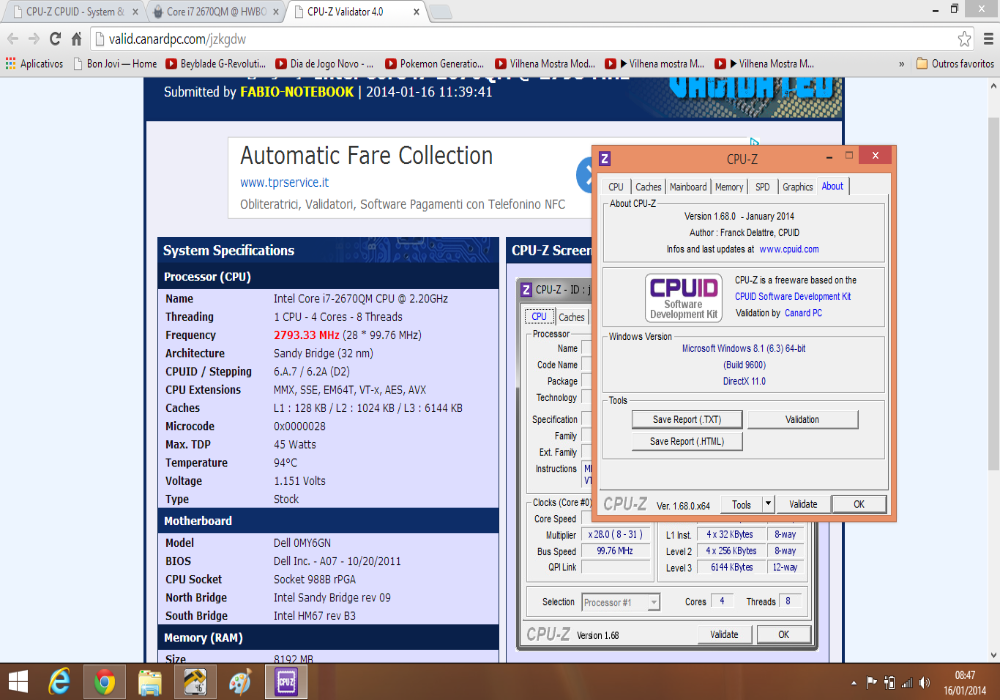The width and height of the screenshot is (1000, 700).
Task: Open the Chrome hamburger menu
Action: click(x=989, y=39)
